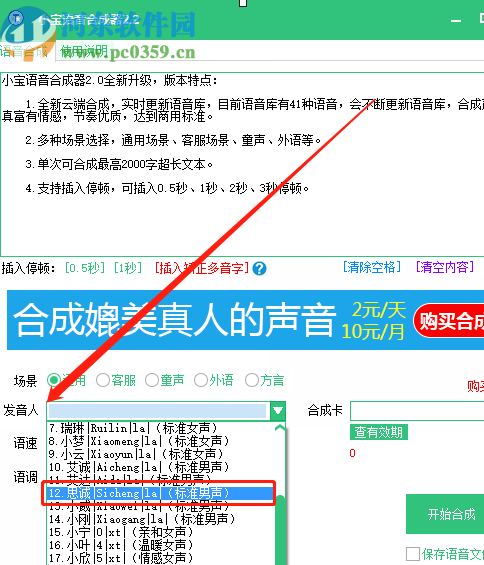Viewport: 484px width, 565px height.
Task: Choose 10.艾诚 Aicheng voice option
Action: [161, 467]
